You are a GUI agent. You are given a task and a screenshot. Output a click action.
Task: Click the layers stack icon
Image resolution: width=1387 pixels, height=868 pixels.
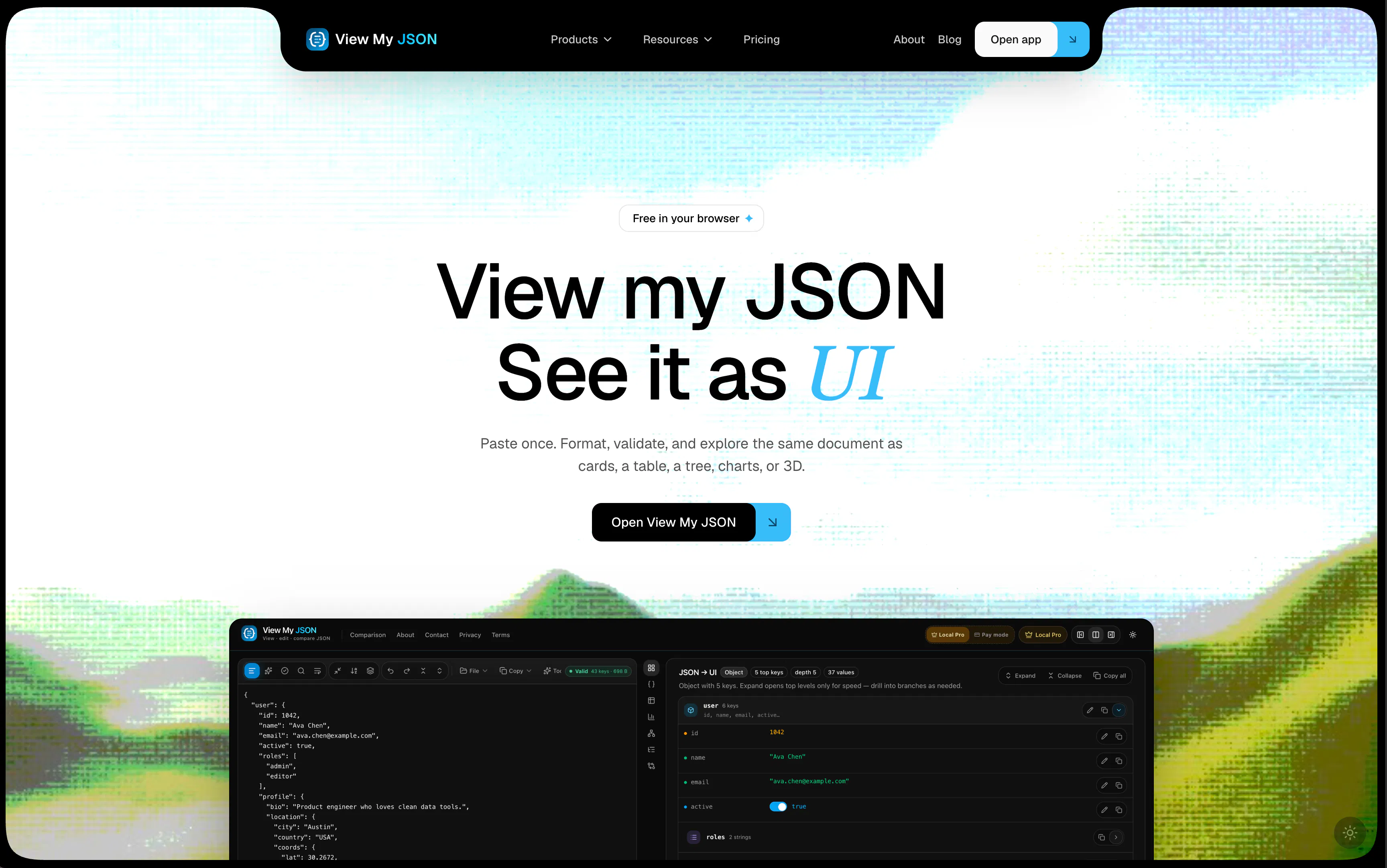370,671
